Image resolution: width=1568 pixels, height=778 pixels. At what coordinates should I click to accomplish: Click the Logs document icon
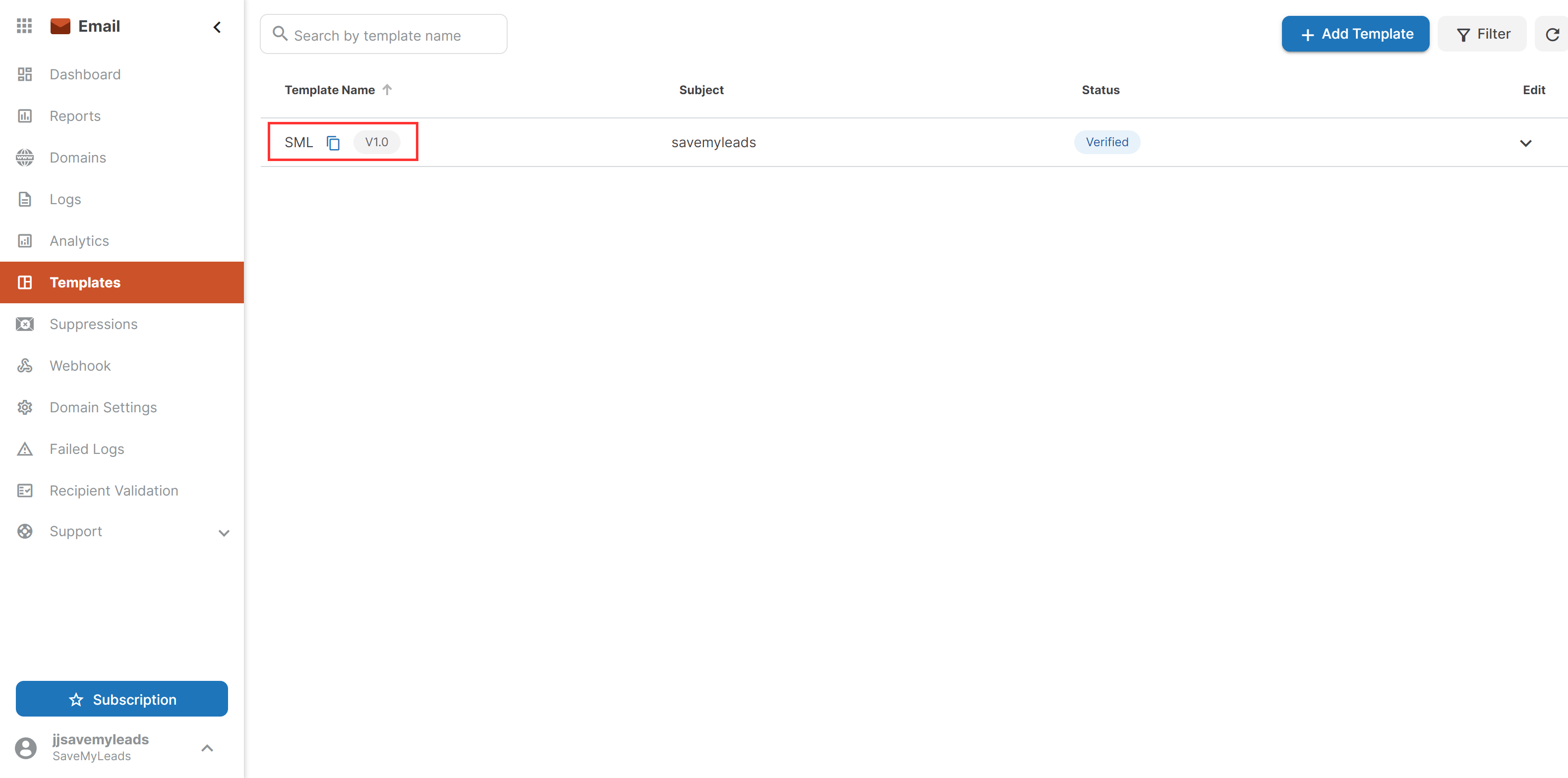[25, 199]
